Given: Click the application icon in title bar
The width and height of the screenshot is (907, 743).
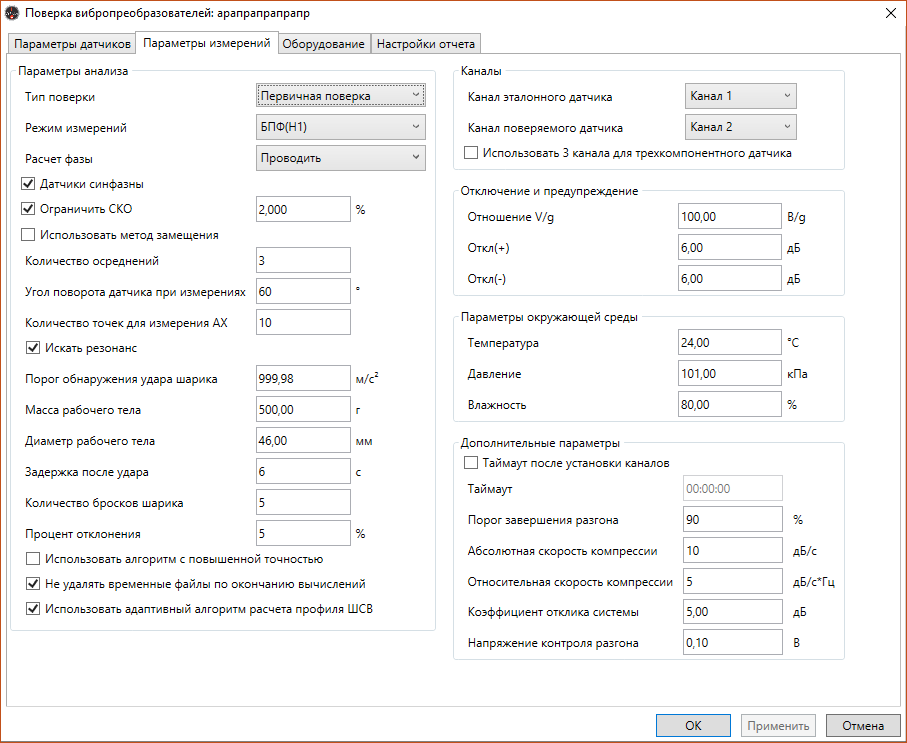Looking at the screenshot, I should pyautogui.click(x=12, y=13).
